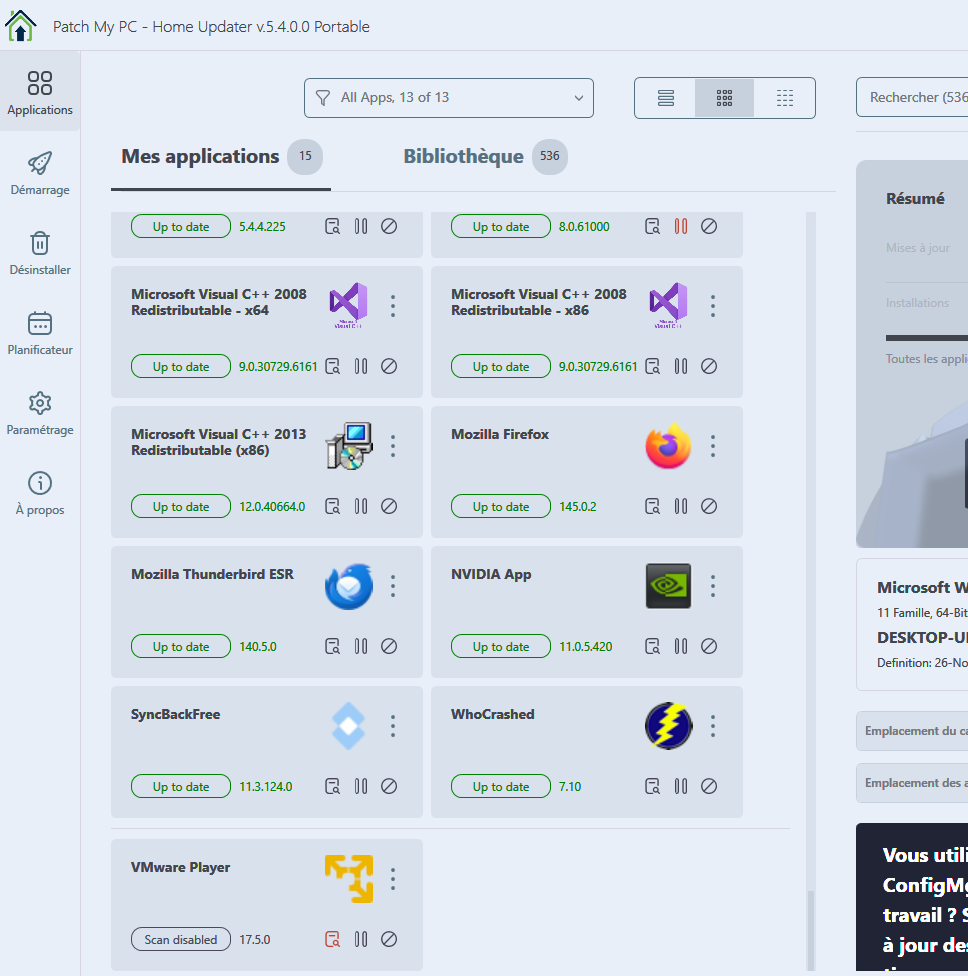Click version text 145.0.2 for Firefox
968x976 pixels.
tap(578, 507)
